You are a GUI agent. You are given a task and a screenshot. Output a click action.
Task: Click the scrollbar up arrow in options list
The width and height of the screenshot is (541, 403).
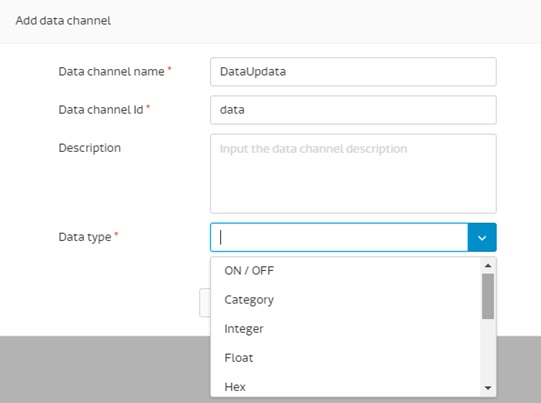[x=488, y=265]
